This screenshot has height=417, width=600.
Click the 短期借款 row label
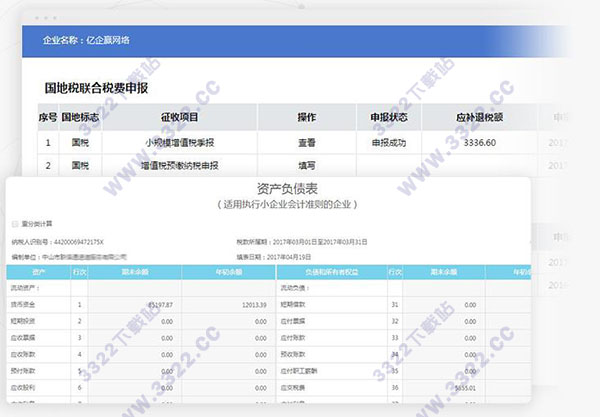293,305
